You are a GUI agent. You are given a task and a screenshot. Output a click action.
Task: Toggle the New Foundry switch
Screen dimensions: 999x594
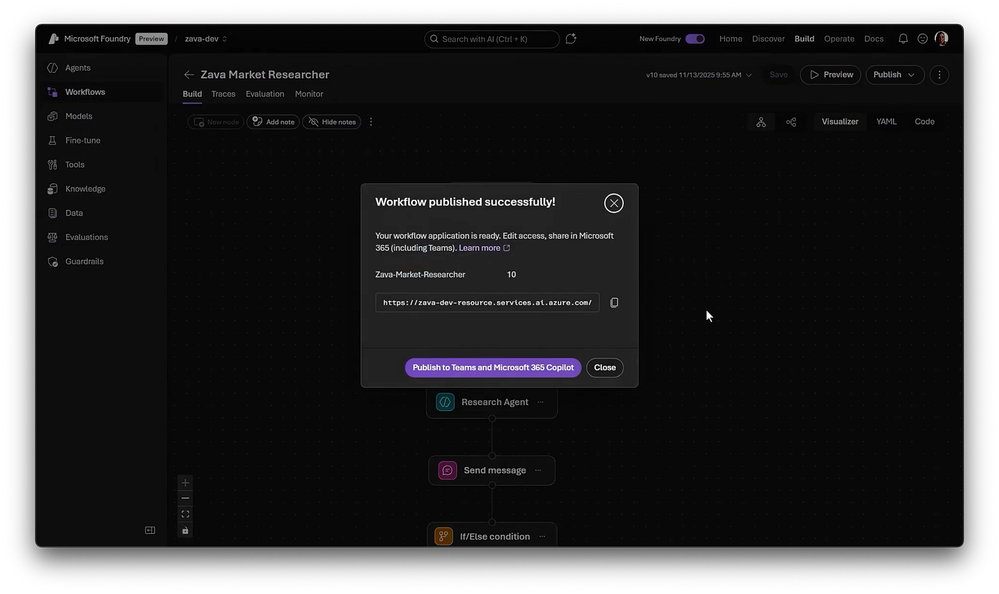point(695,39)
